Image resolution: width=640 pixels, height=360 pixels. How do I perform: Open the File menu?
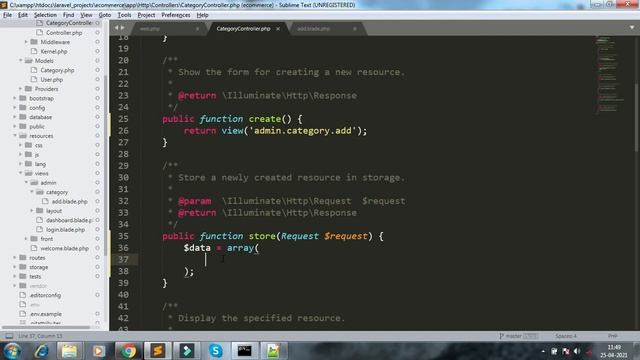tap(7, 15)
